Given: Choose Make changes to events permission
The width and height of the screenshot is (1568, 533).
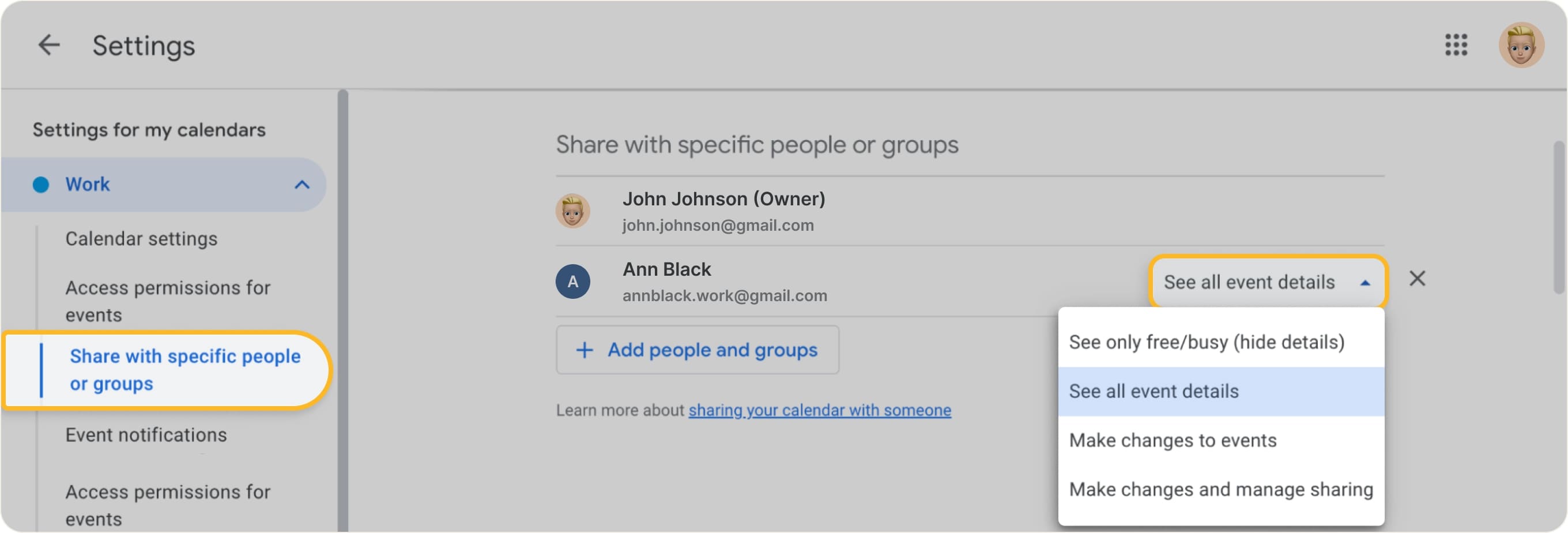Looking at the screenshot, I should [x=1173, y=440].
